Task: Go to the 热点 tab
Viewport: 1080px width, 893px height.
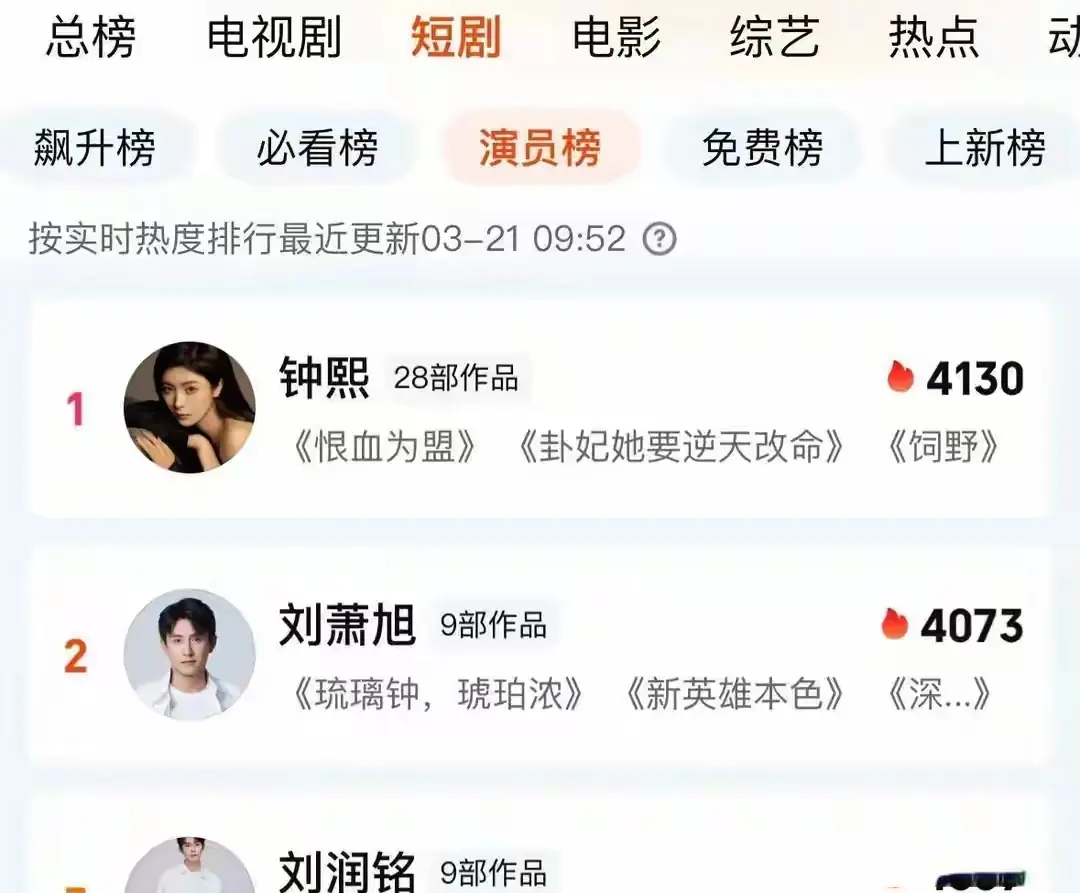Action: pyautogui.click(x=933, y=36)
